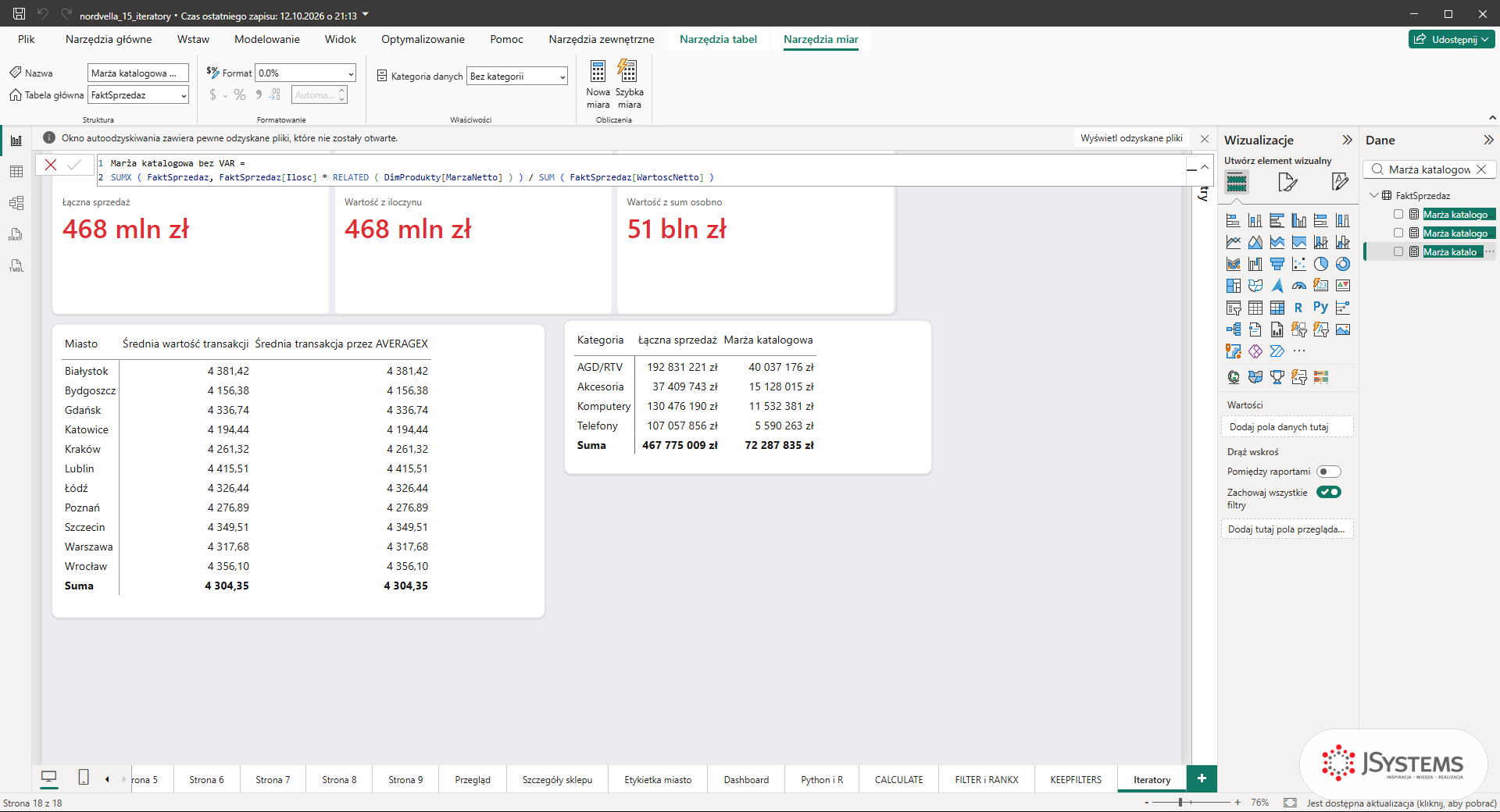Switch to the Dashboard page tab
The width and height of the screenshot is (1500, 812).
pos(746,779)
